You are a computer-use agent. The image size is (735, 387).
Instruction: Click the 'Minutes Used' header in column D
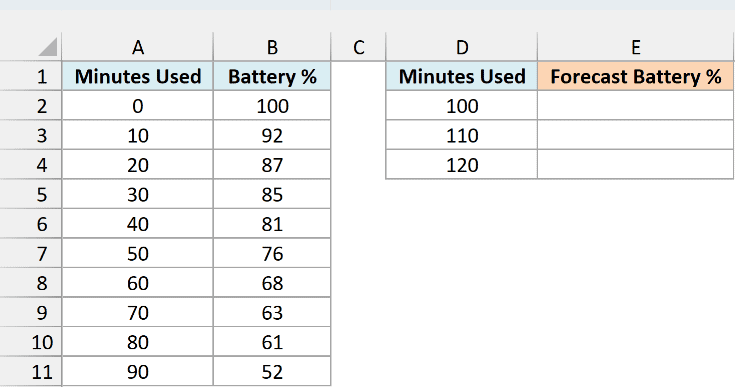click(462, 76)
